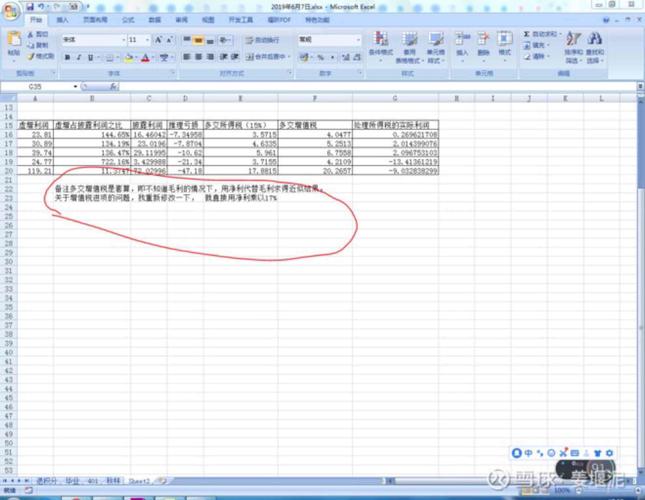
Task: Decrease the cell indent
Action: [224, 57]
